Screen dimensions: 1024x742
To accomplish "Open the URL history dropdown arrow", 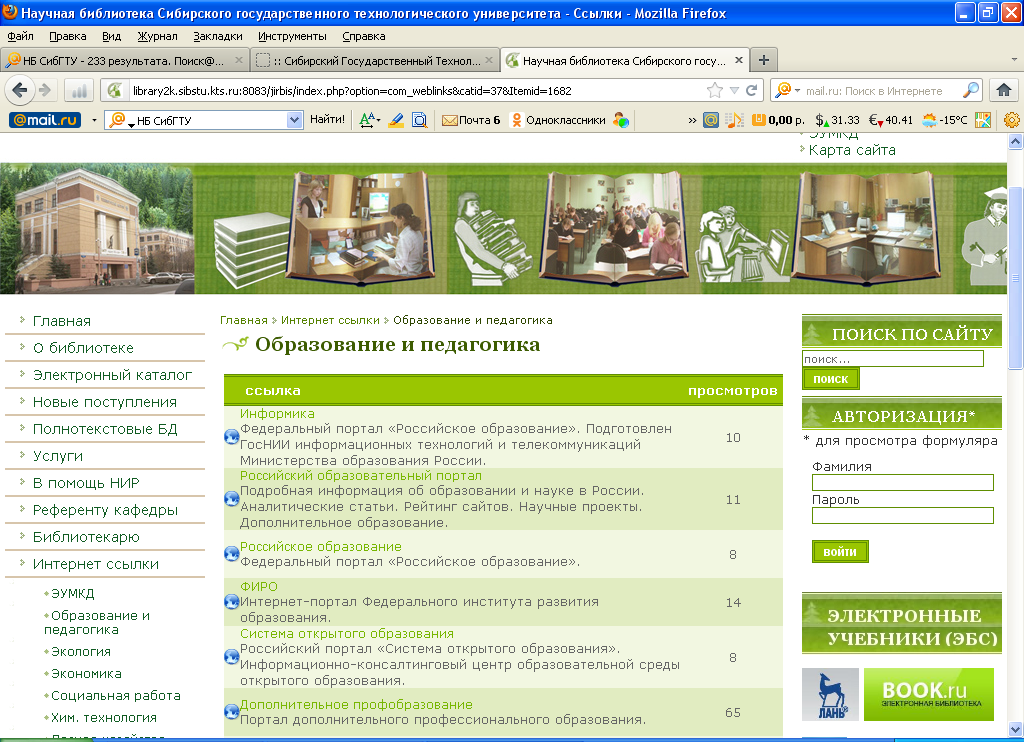I will click(x=734, y=90).
